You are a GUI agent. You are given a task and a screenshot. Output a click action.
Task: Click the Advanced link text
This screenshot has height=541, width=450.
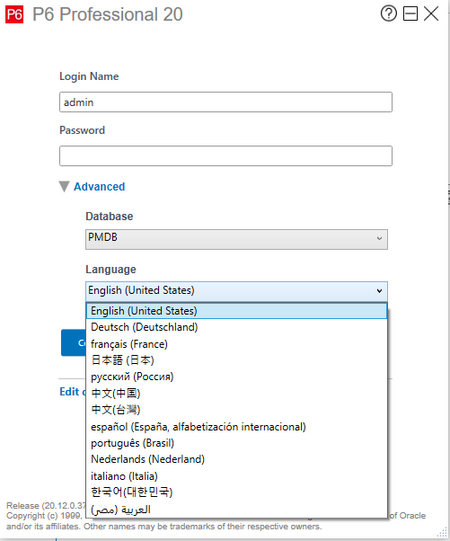click(x=99, y=187)
